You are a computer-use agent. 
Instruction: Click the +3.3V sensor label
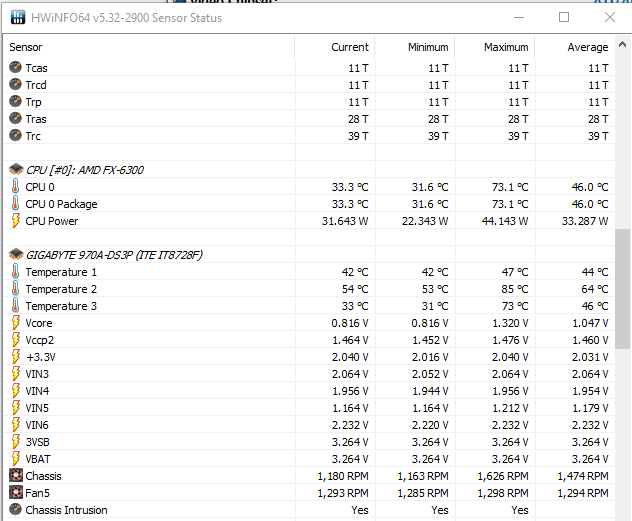[x=41, y=357]
